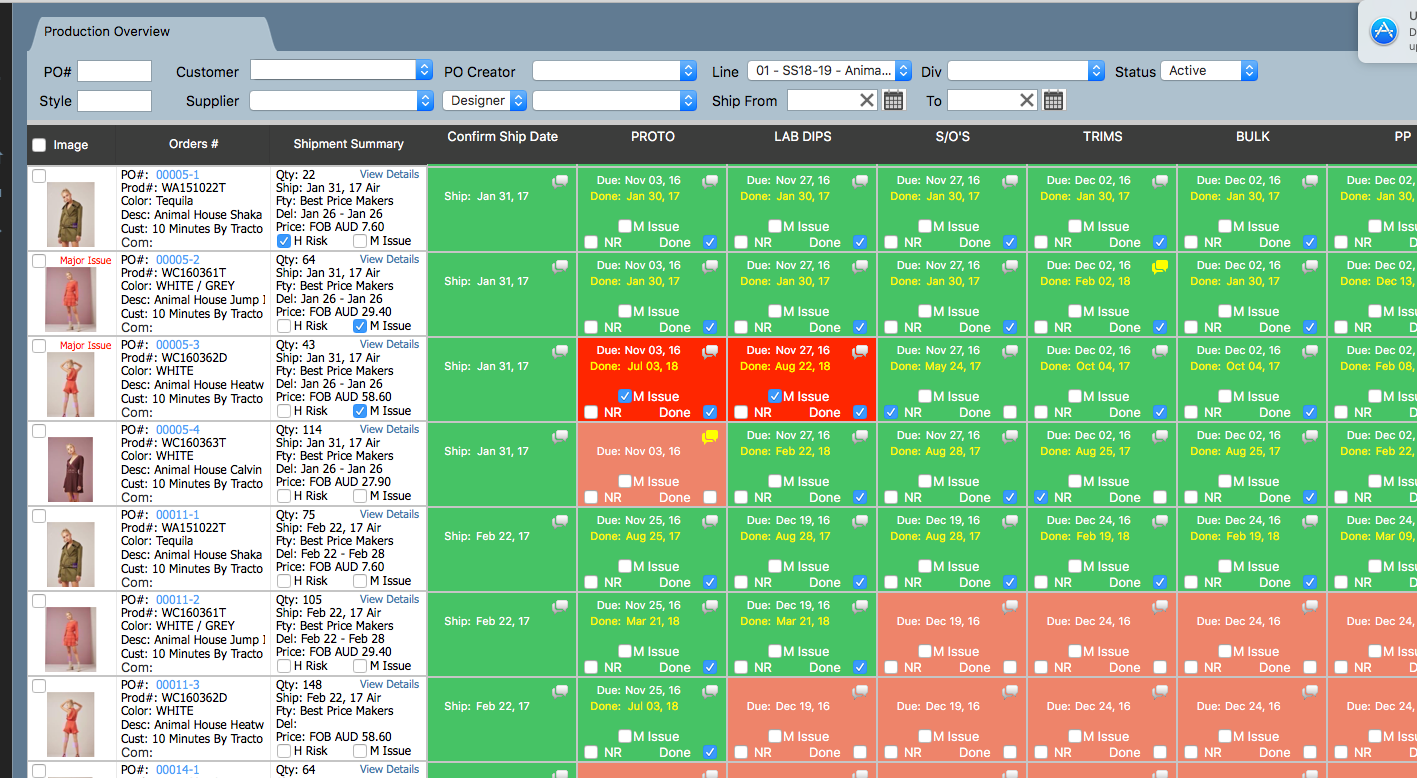Check LAB DIPS Done for PO 00011-3
The image size is (1417, 778).
coord(860,752)
